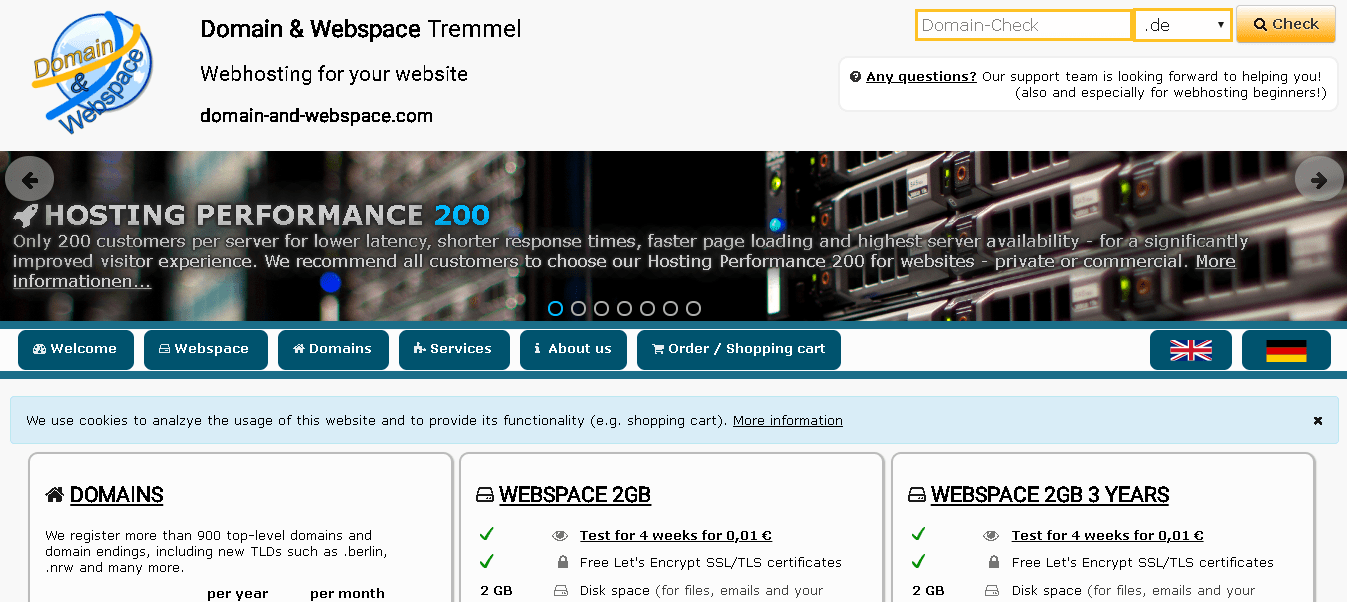Screen dimensions: 1347x602
Task: Dismiss the cookie notice with the x
Action: point(1318,421)
